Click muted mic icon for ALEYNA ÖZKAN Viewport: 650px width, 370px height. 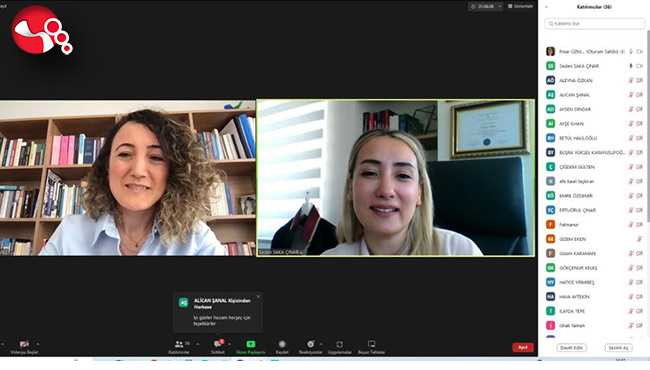(631, 80)
